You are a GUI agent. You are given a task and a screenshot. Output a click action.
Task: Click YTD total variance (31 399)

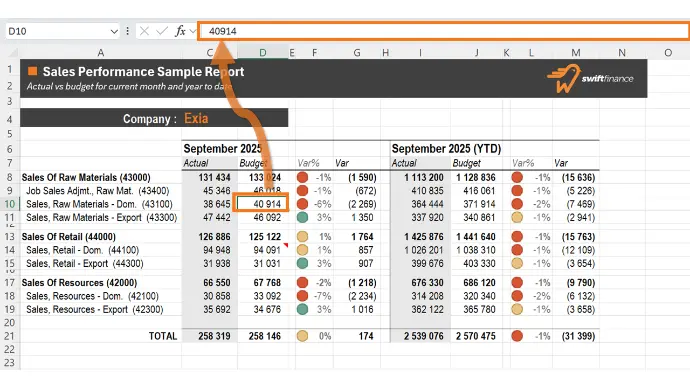578,336
